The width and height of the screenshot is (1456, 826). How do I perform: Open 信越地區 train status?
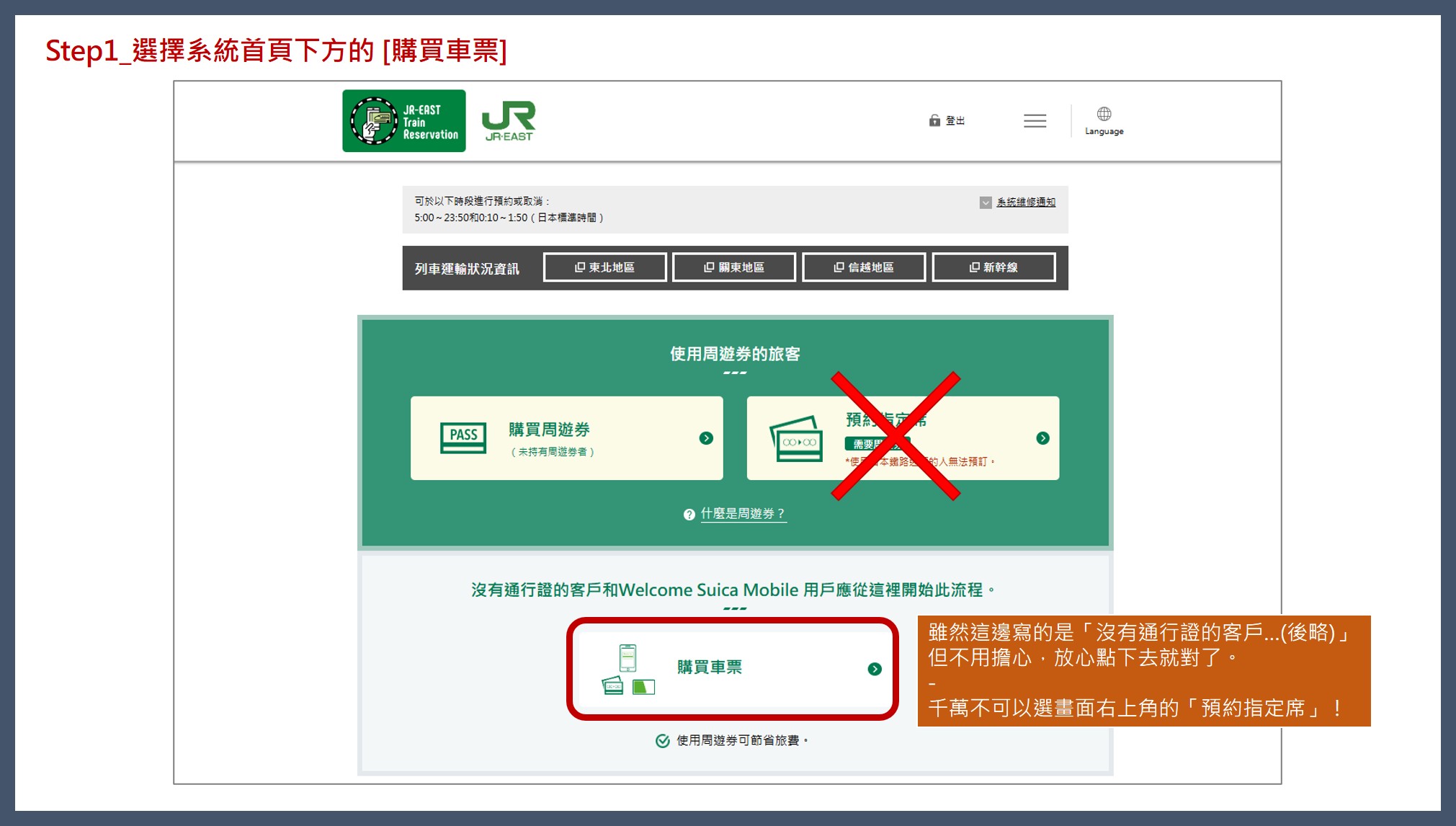pyautogui.click(x=863, y=267)
